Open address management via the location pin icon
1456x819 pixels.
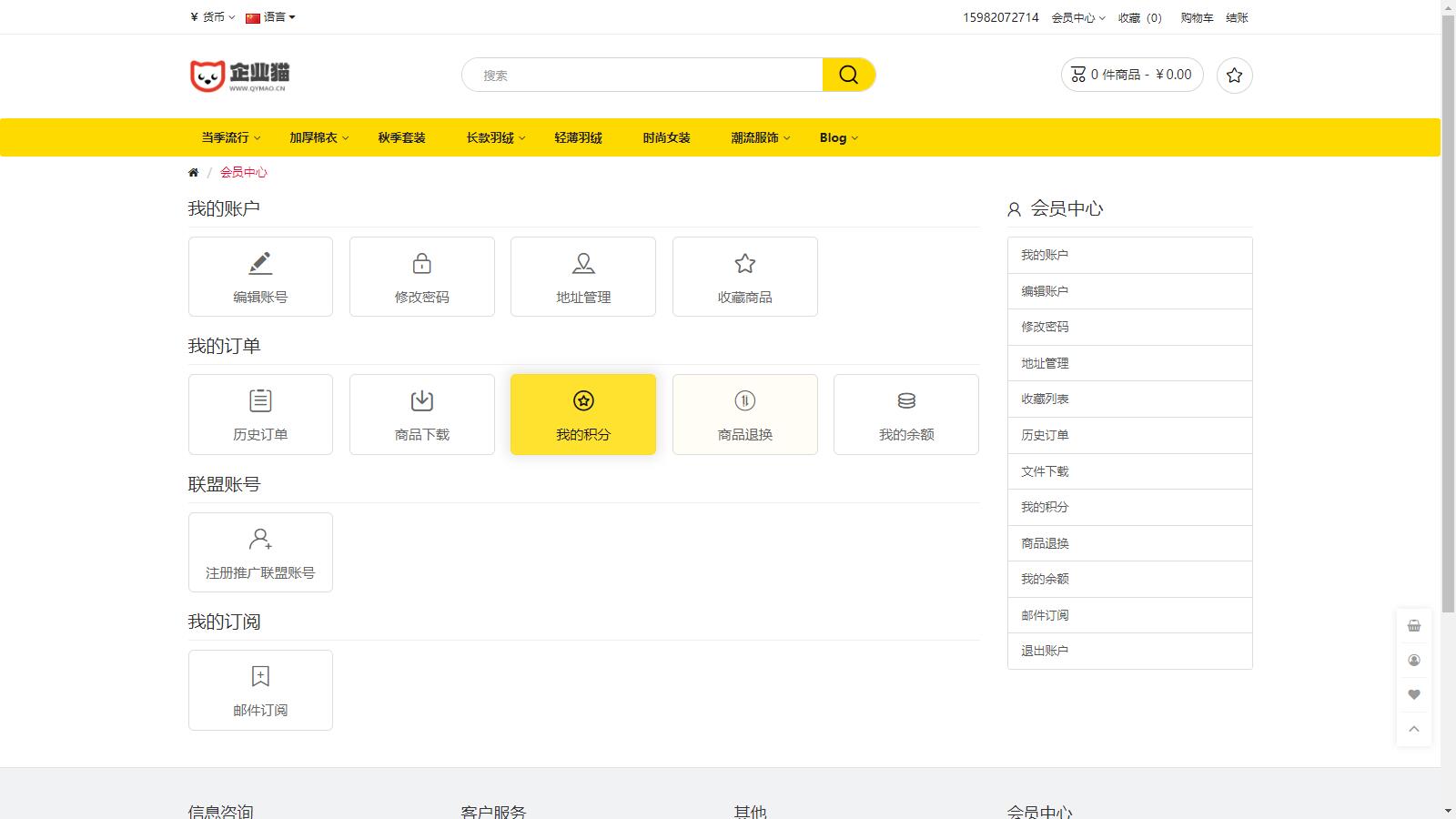click(x=582, y=263)
